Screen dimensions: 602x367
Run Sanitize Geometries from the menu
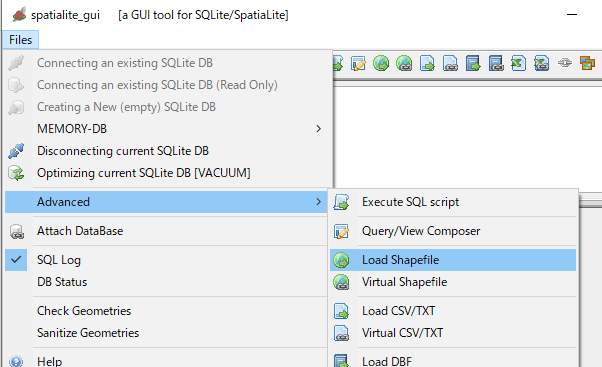166,332
